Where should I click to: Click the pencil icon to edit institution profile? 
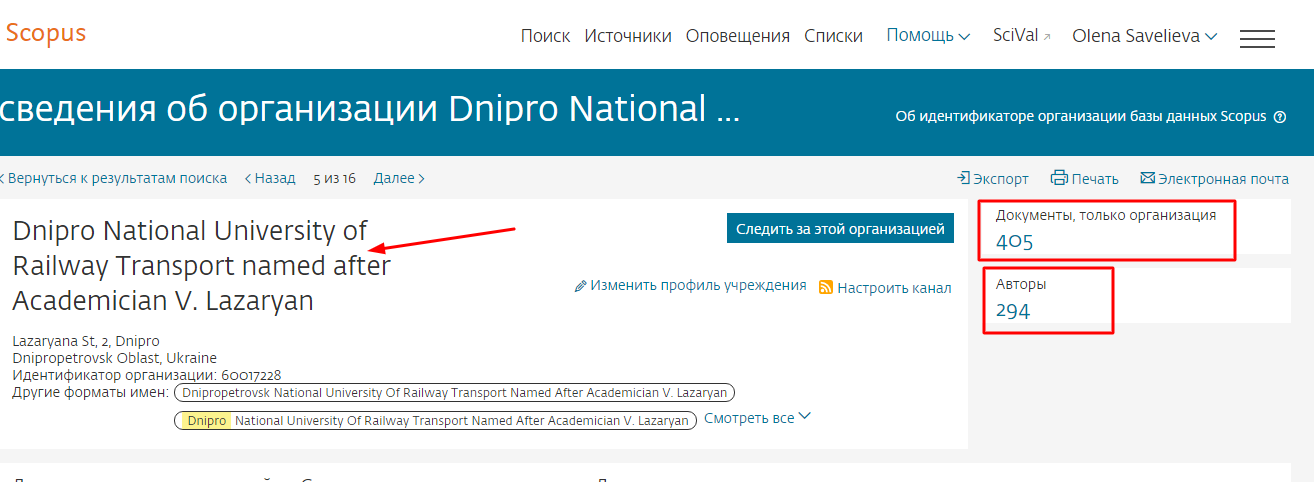580,286
